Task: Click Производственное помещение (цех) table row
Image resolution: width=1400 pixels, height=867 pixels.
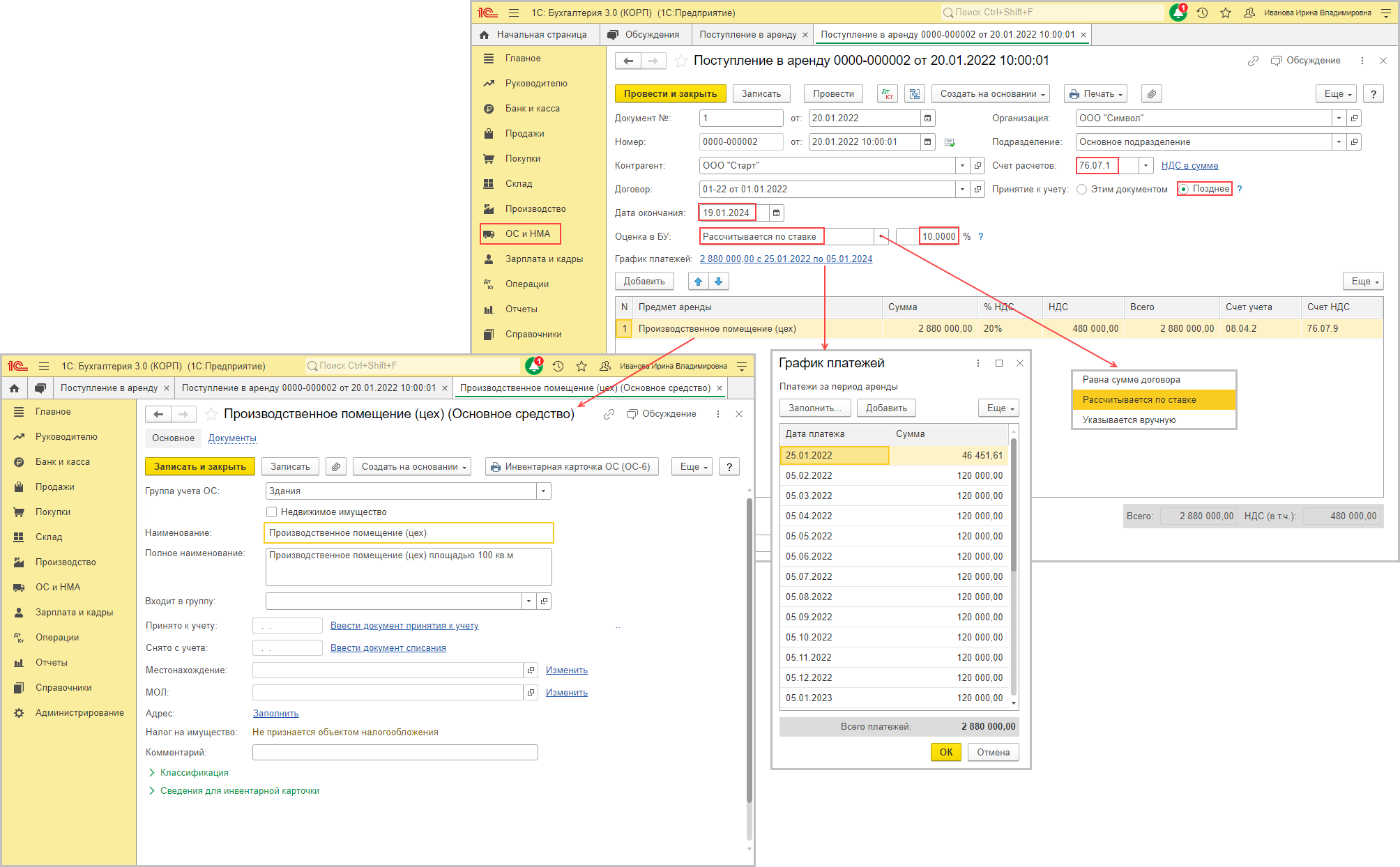Action: tap(998, 329)
